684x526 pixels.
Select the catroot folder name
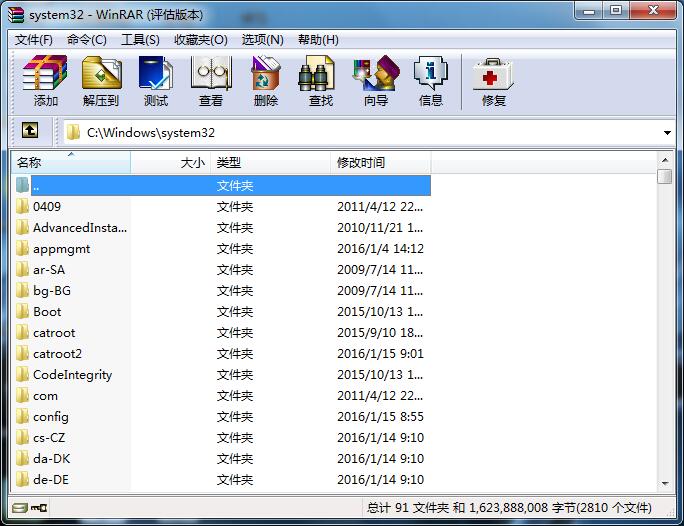(54, 333)
